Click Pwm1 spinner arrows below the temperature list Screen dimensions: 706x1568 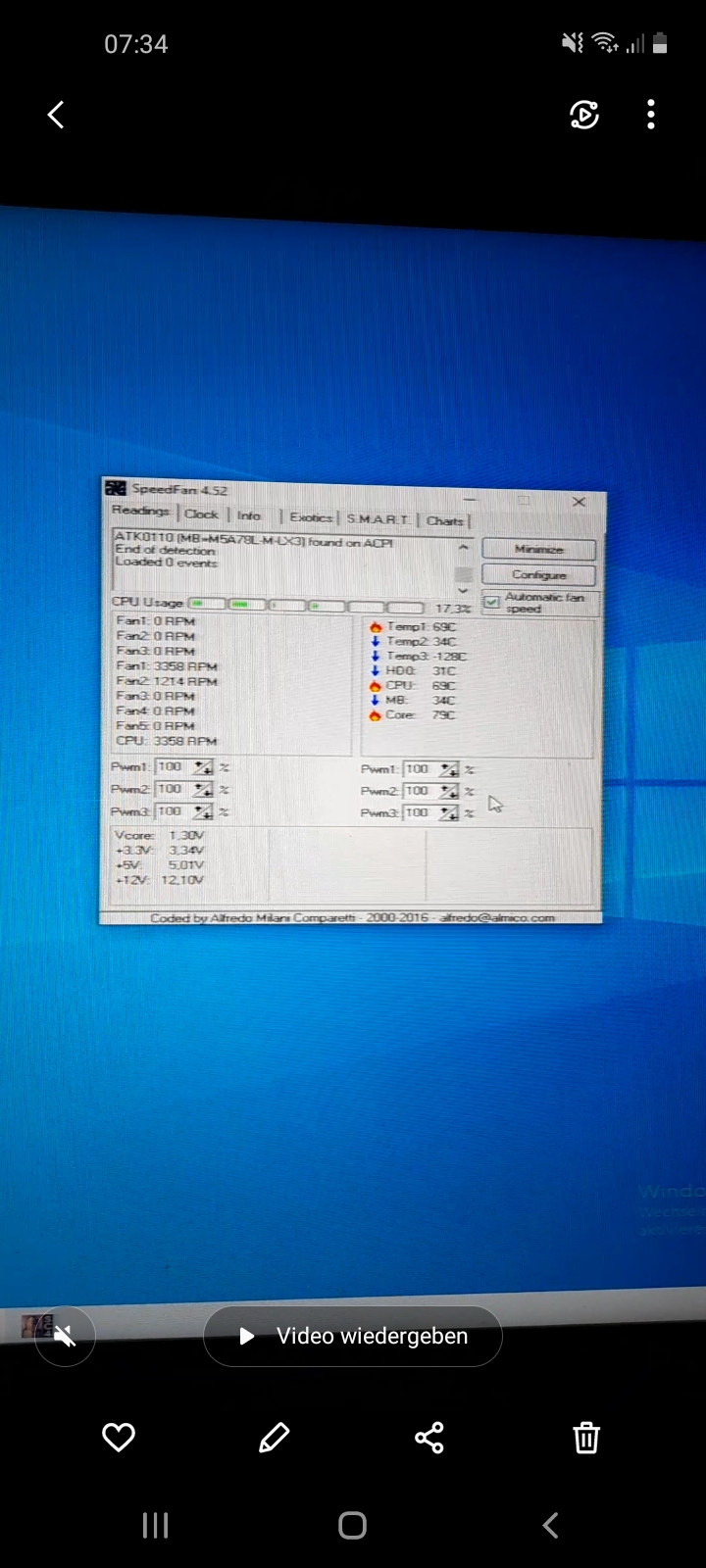(448, 769)
